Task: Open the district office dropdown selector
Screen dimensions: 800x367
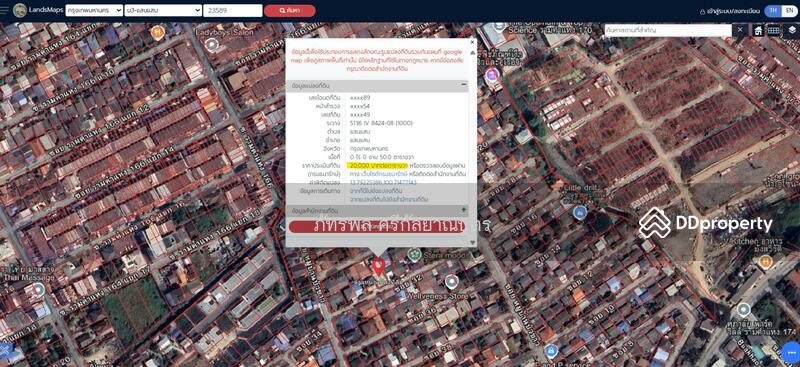Action: [163, 10]
